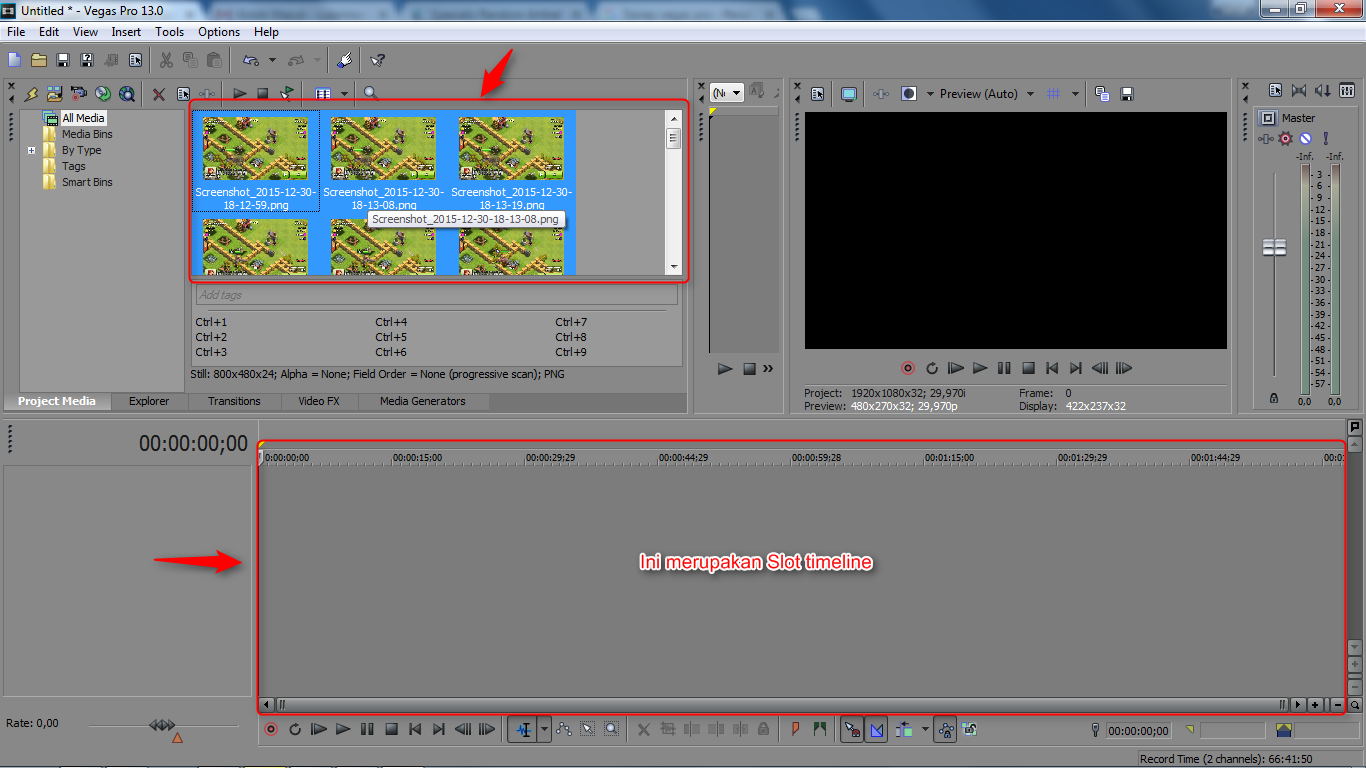Select the Zoom Edit tool below timeline
1366x768 pixels.
[x=611, y=730]
